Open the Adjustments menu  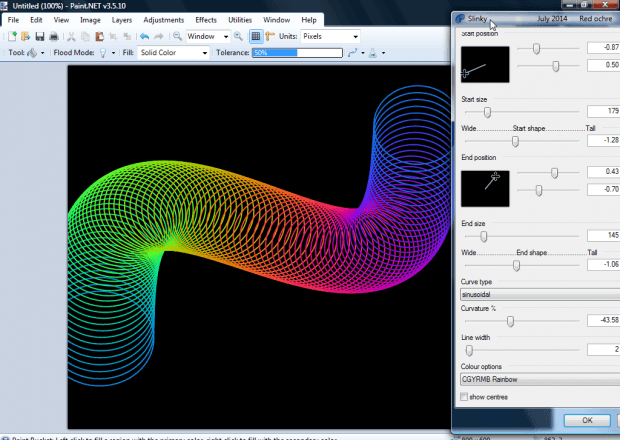pyautogui.click(x=163, y=19)
